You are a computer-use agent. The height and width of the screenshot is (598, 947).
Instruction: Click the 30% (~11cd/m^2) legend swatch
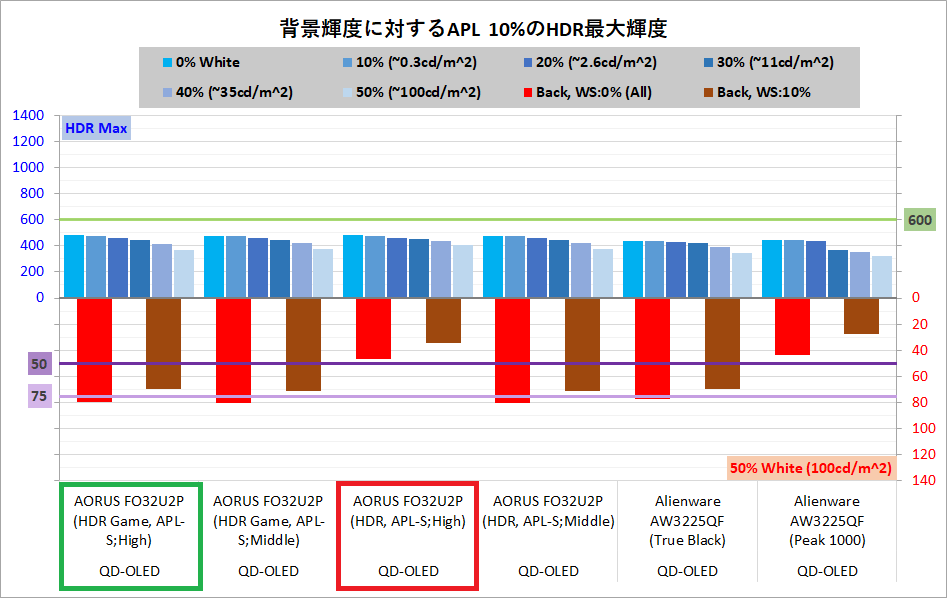point(708,62)
